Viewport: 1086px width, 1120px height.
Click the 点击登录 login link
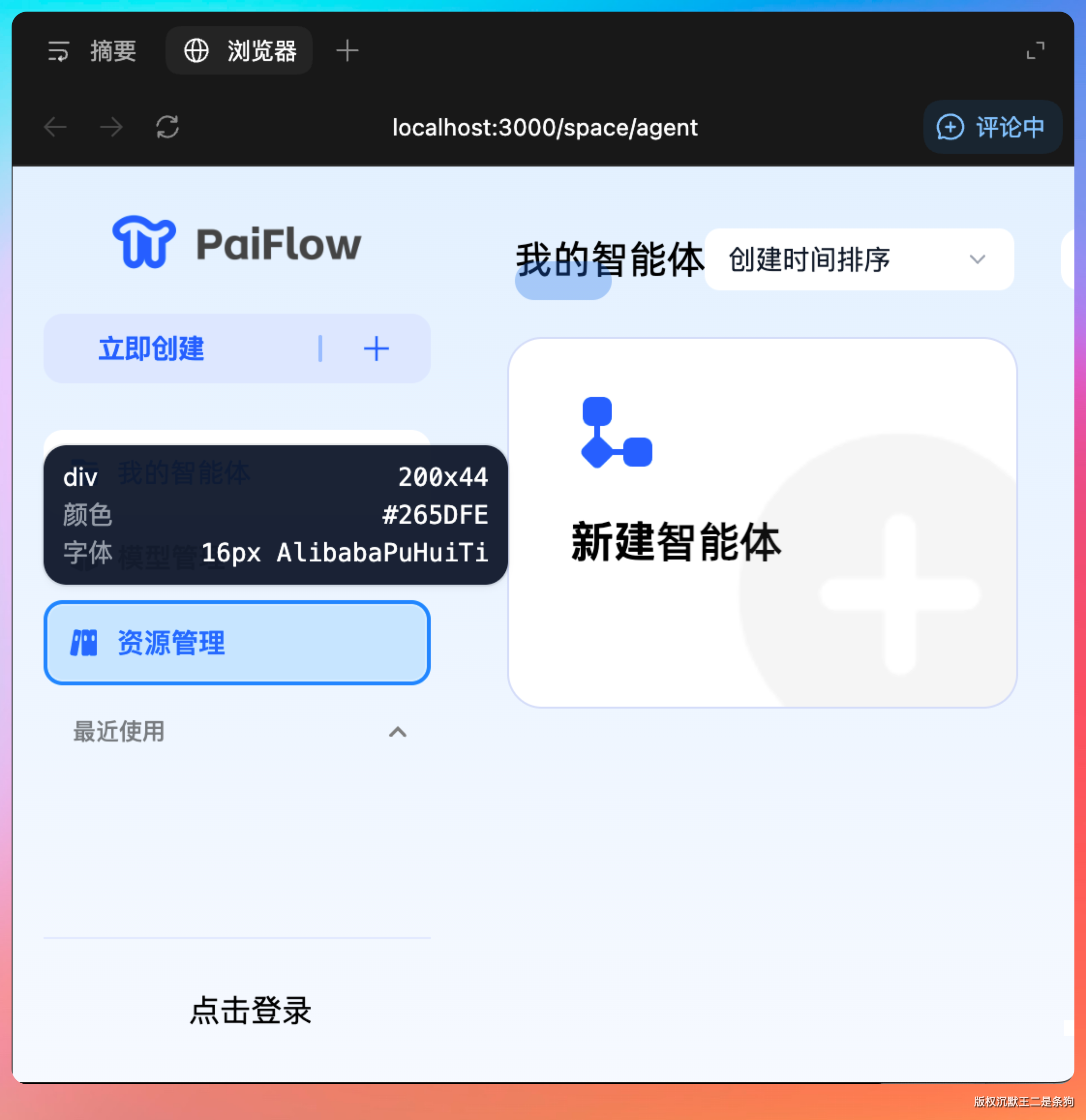(250, 1010)
